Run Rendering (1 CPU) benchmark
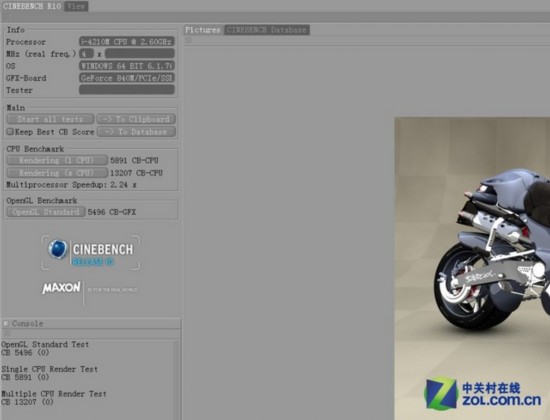 coord(57,160)
